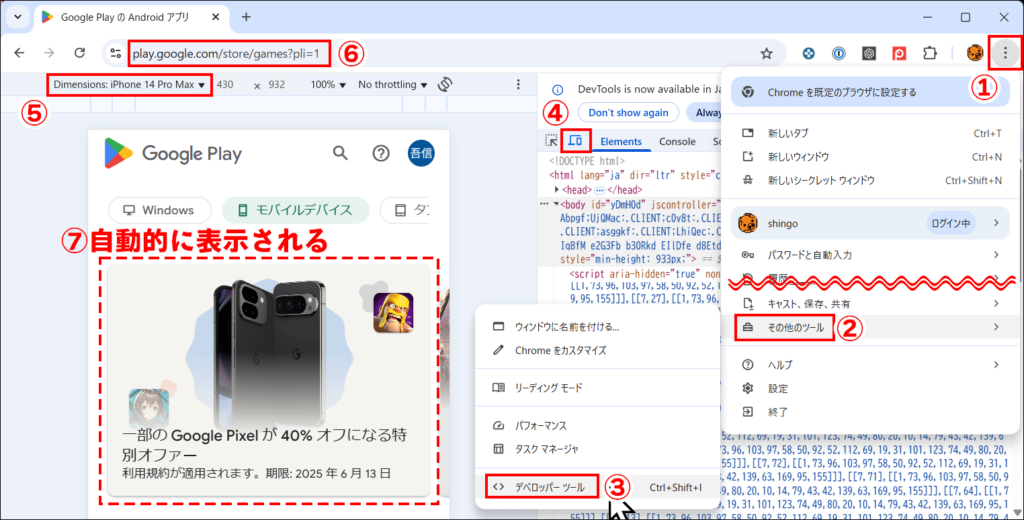Reload the page with refresh icon

tap(80, 53)
